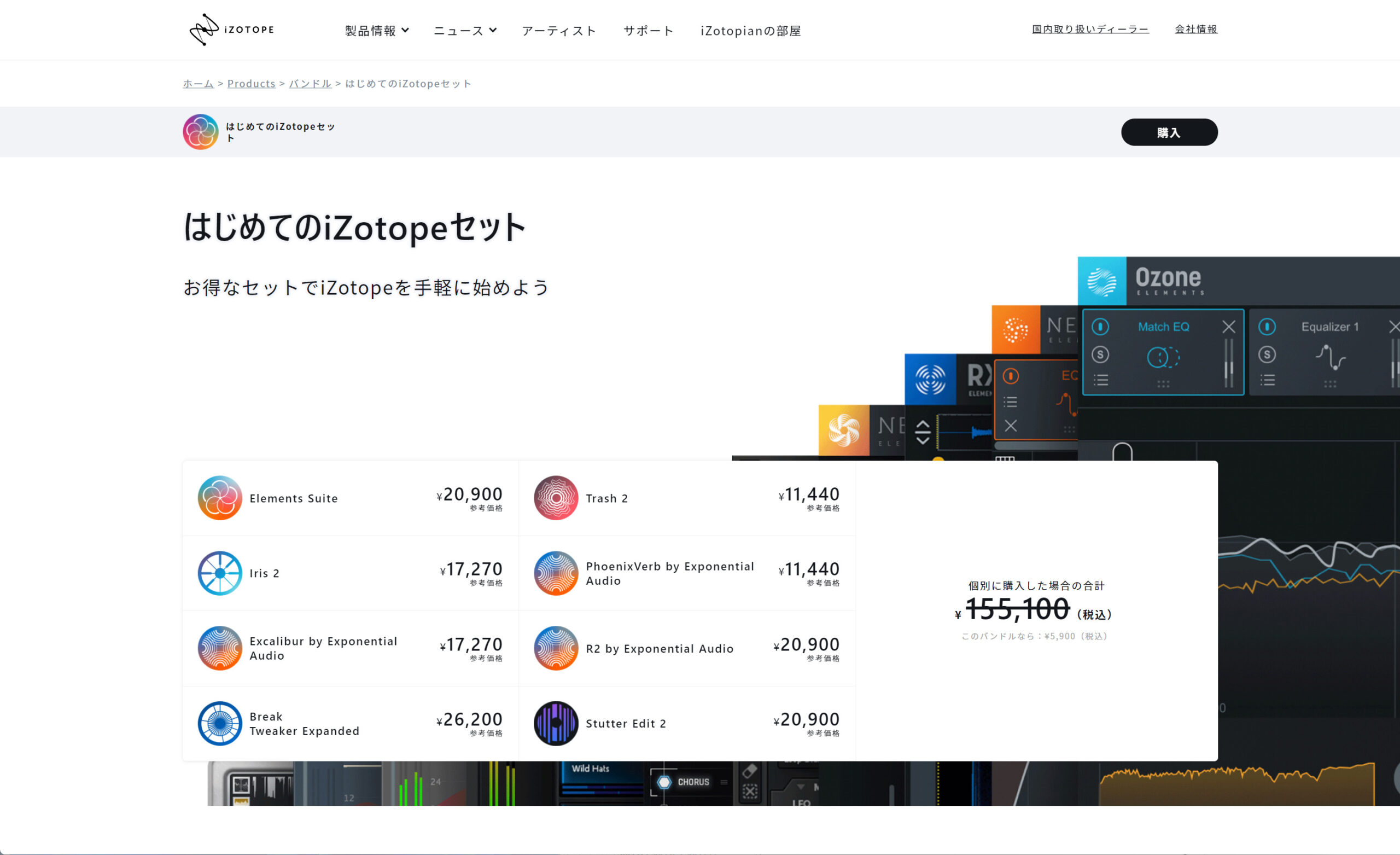Click the Wild Hats label in bottom image

click(590, 769)
